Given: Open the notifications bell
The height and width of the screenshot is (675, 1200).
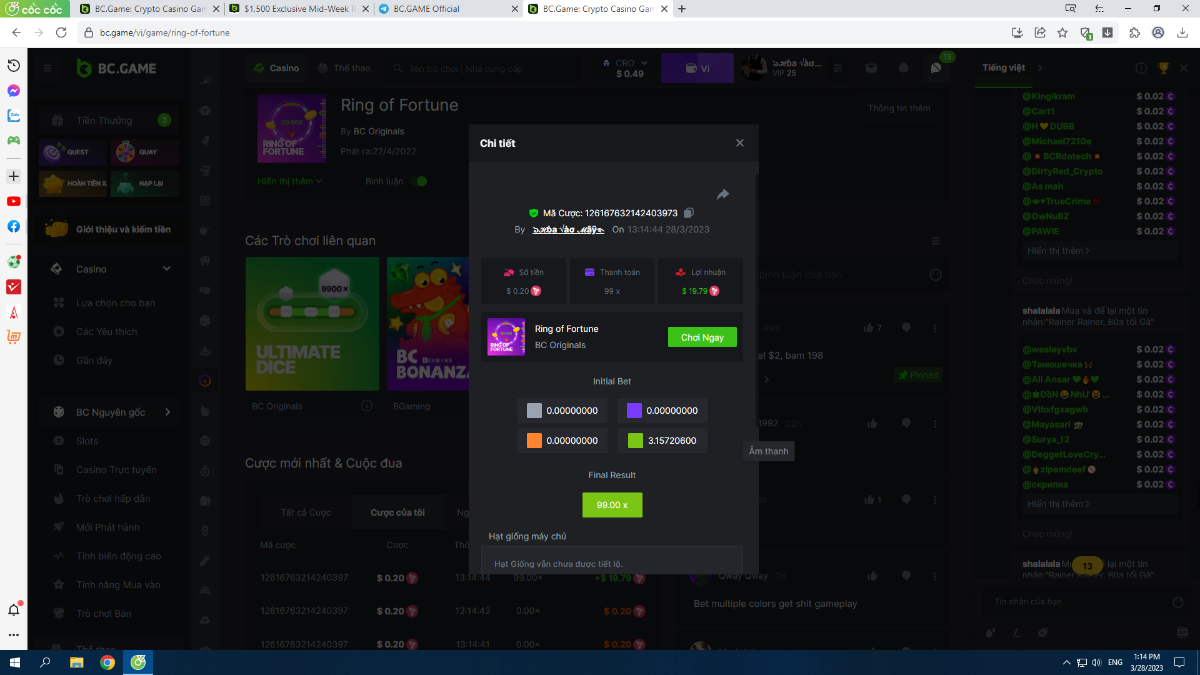Looking at the screenshot, I should click(904, 68).
